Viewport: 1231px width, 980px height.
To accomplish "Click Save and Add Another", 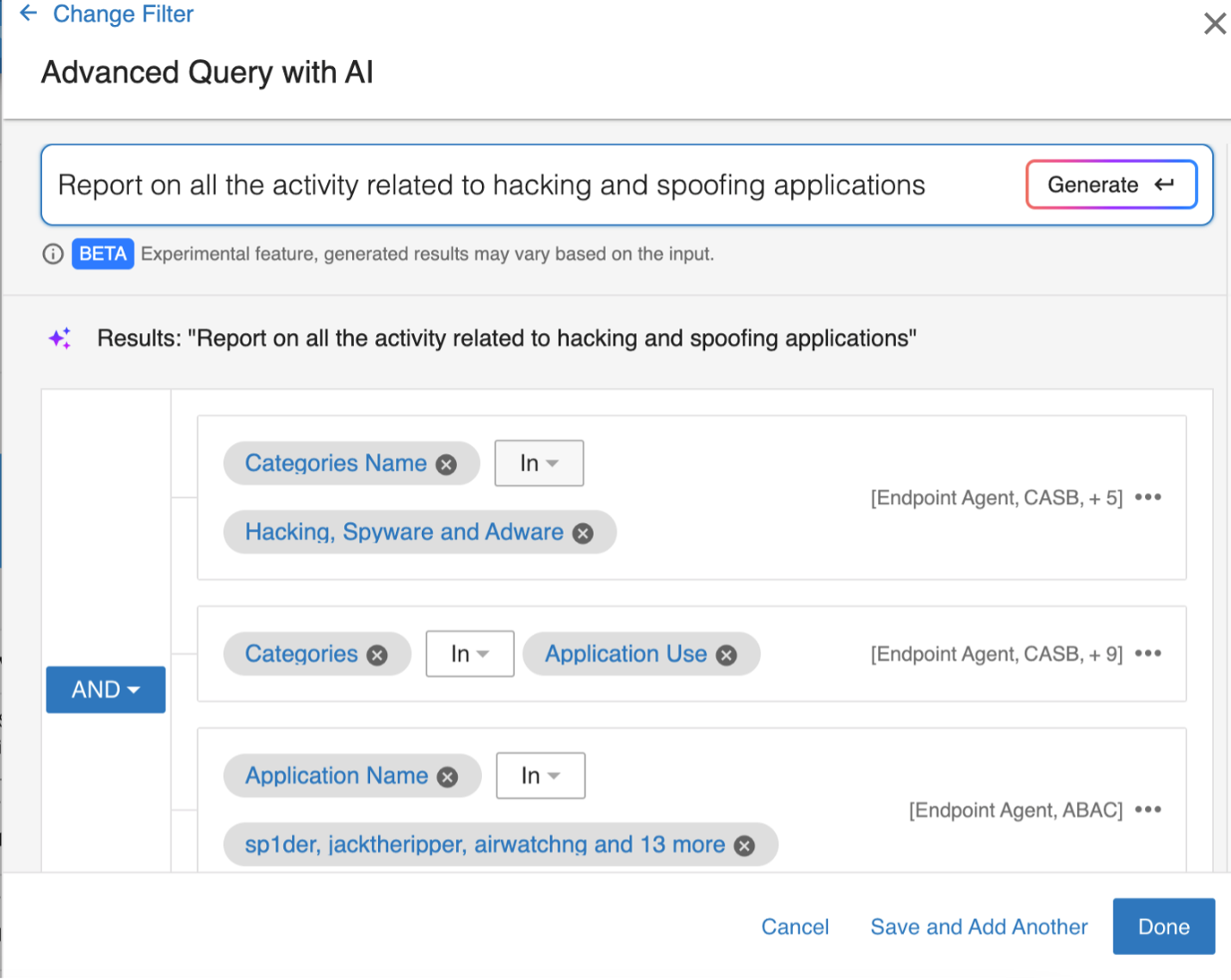I will click(979, 927).
